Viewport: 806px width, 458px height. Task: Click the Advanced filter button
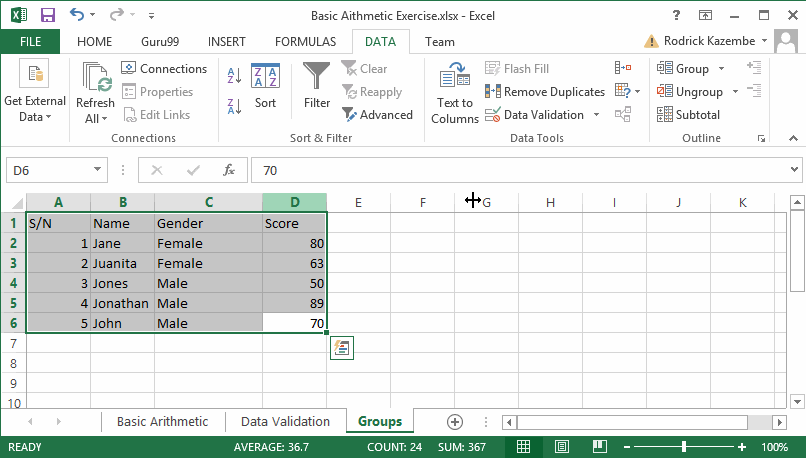pos(377,115)
